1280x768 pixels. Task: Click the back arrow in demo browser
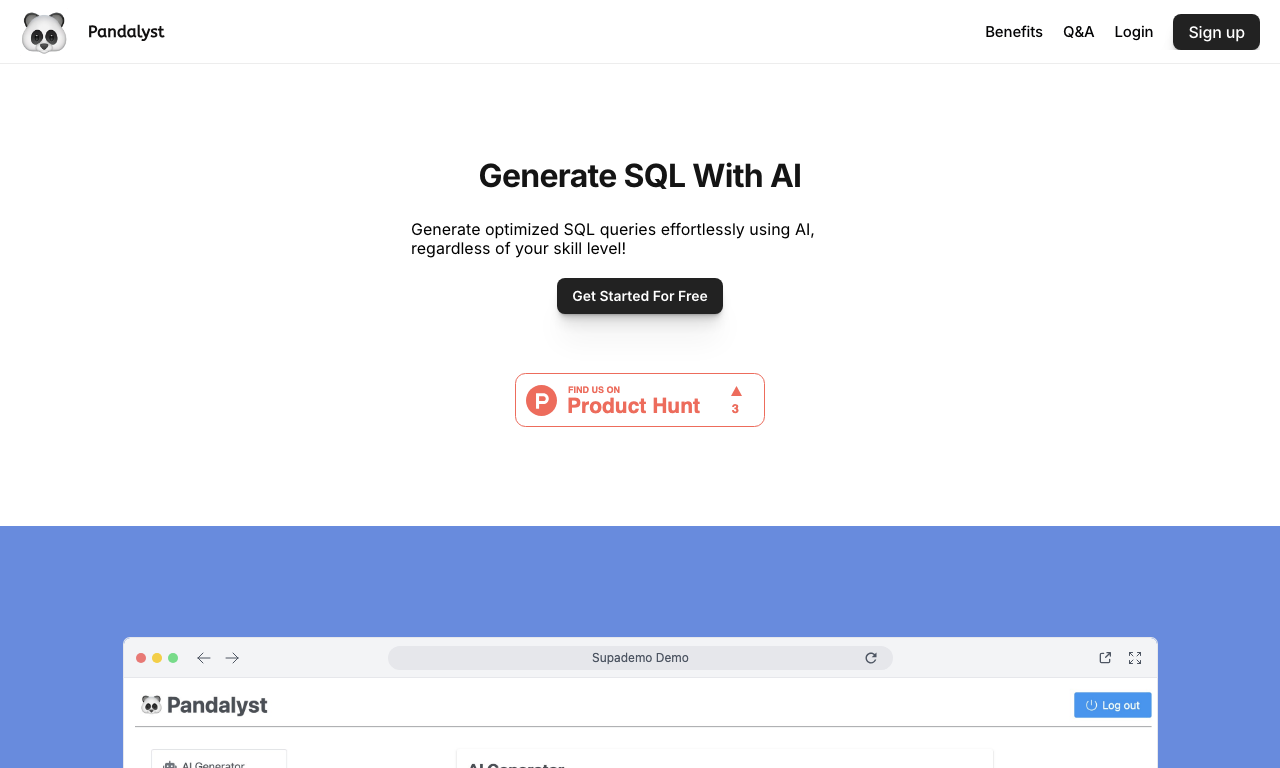click(204, 658)
